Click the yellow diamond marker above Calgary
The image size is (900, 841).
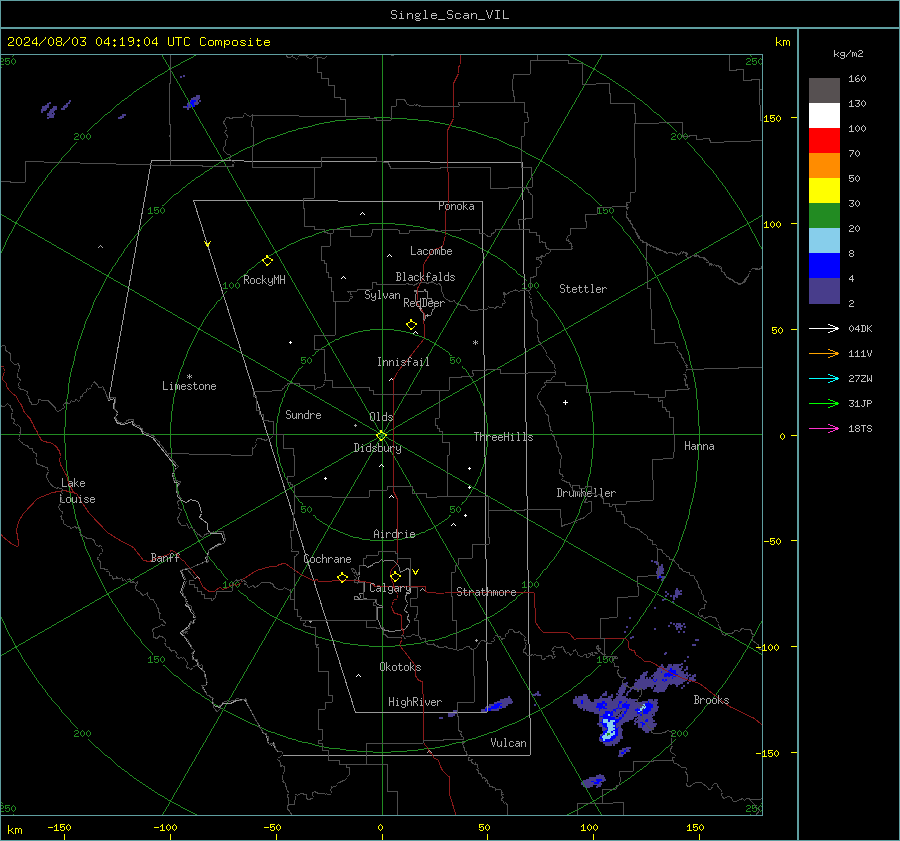395,576
